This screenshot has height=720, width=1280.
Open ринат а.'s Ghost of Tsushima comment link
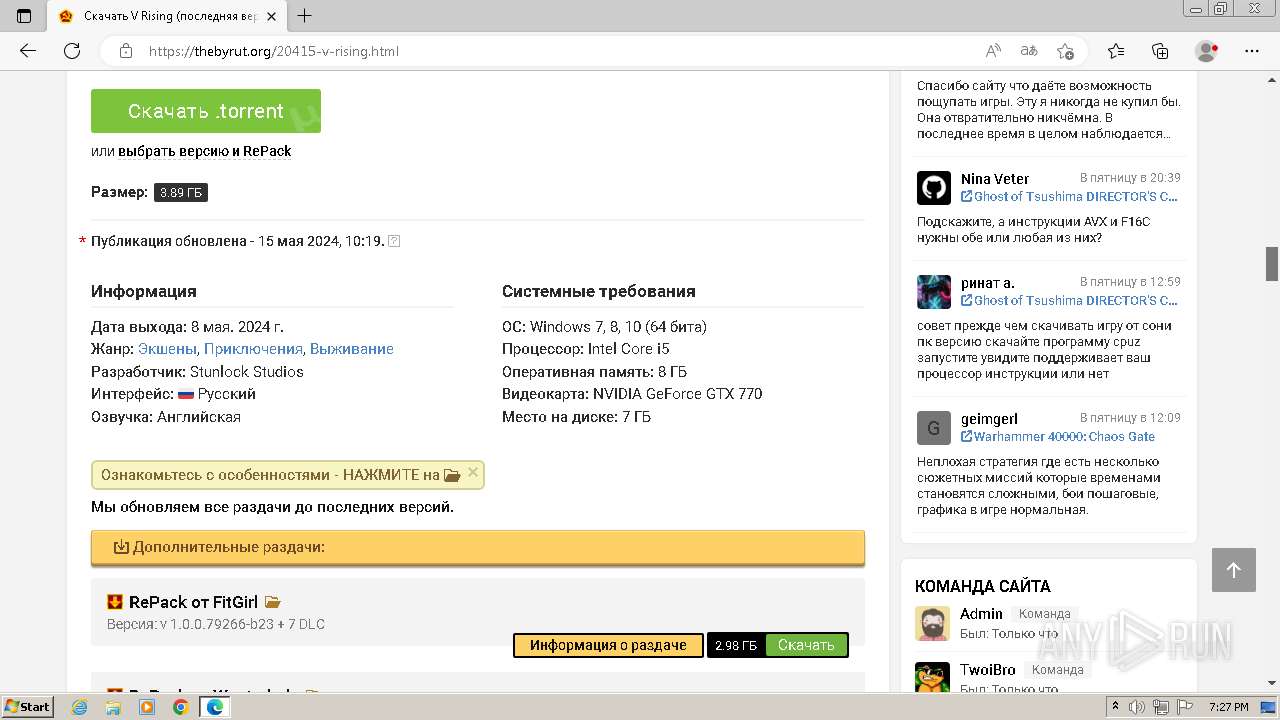coord(1070,301)
